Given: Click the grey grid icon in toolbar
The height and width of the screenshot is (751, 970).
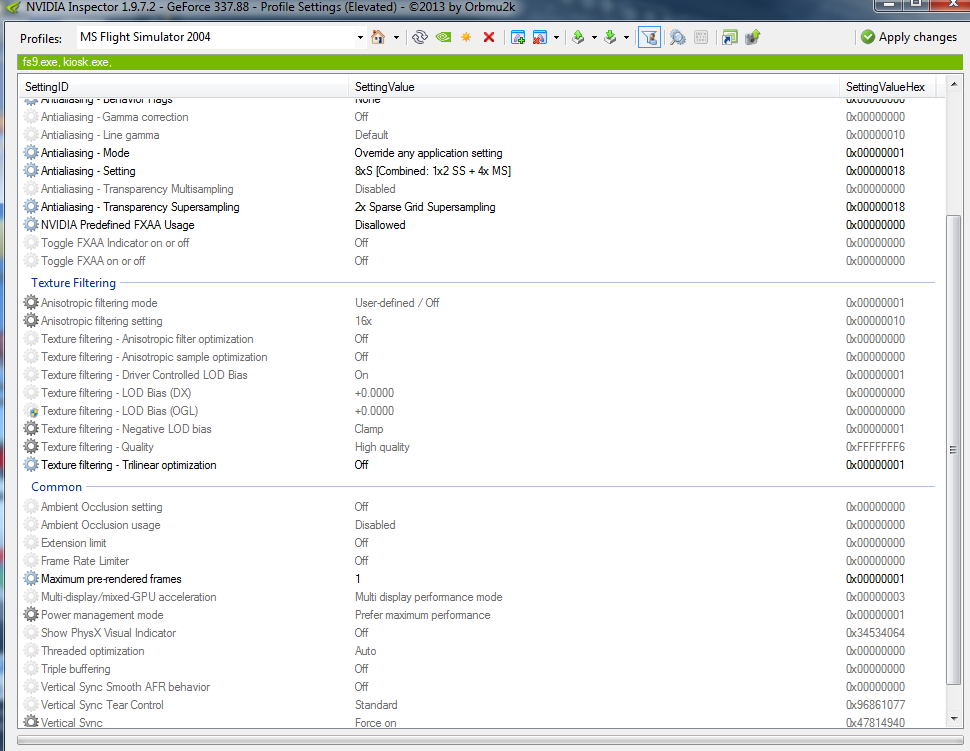Looking at the screenshot, I should [x=701, y=37].
